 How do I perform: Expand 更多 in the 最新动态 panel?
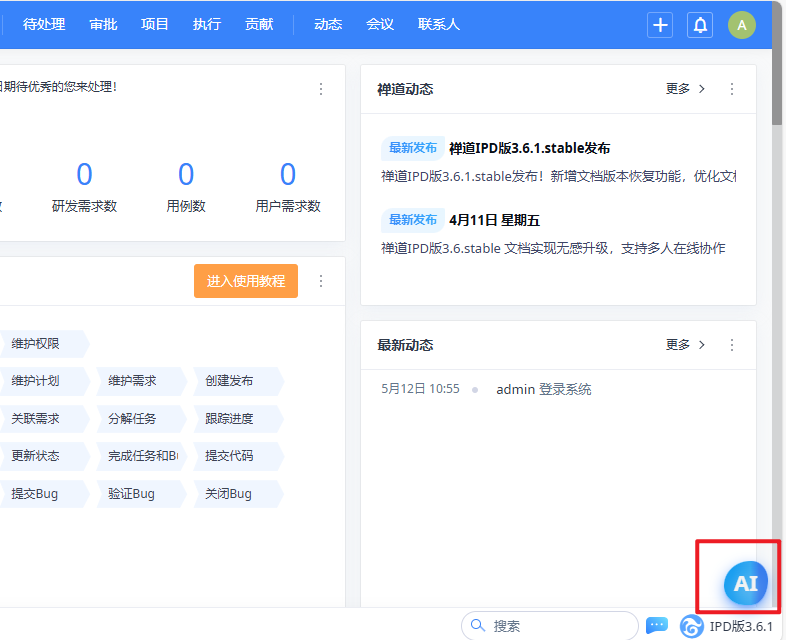point(685,345)
